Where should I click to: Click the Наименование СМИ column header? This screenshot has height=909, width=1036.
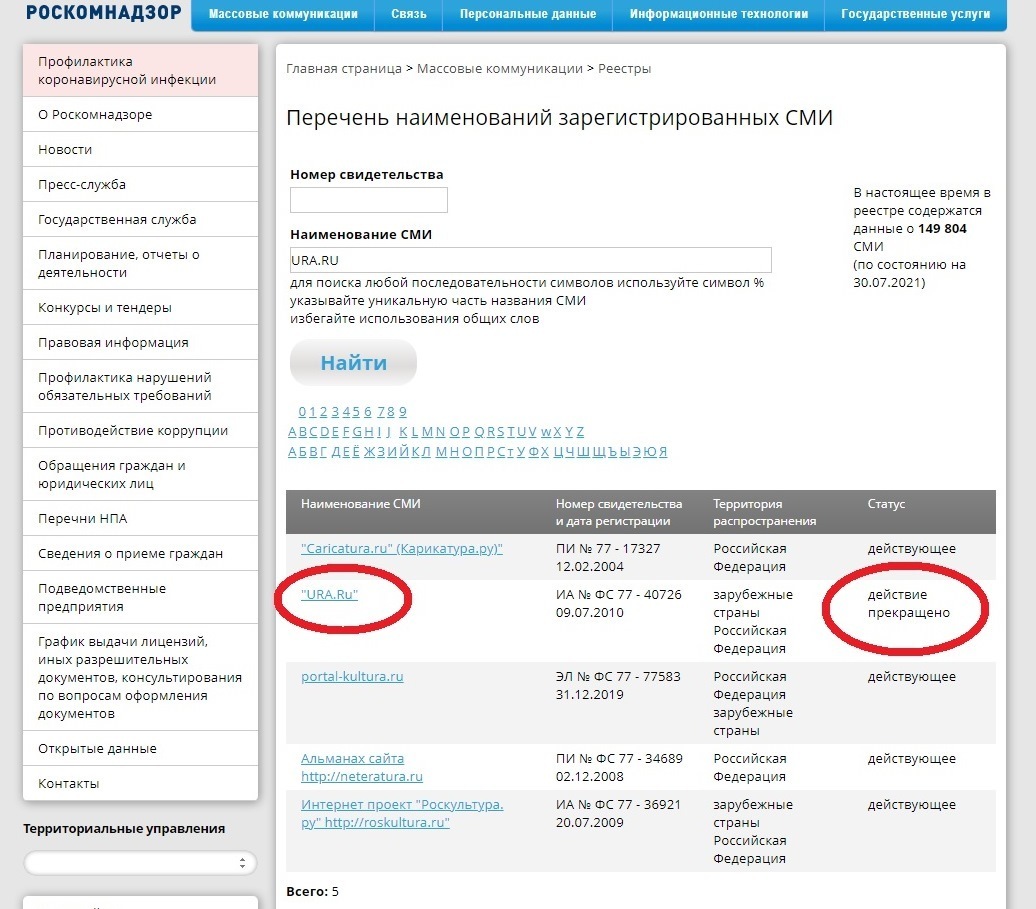tap(361, 504)
